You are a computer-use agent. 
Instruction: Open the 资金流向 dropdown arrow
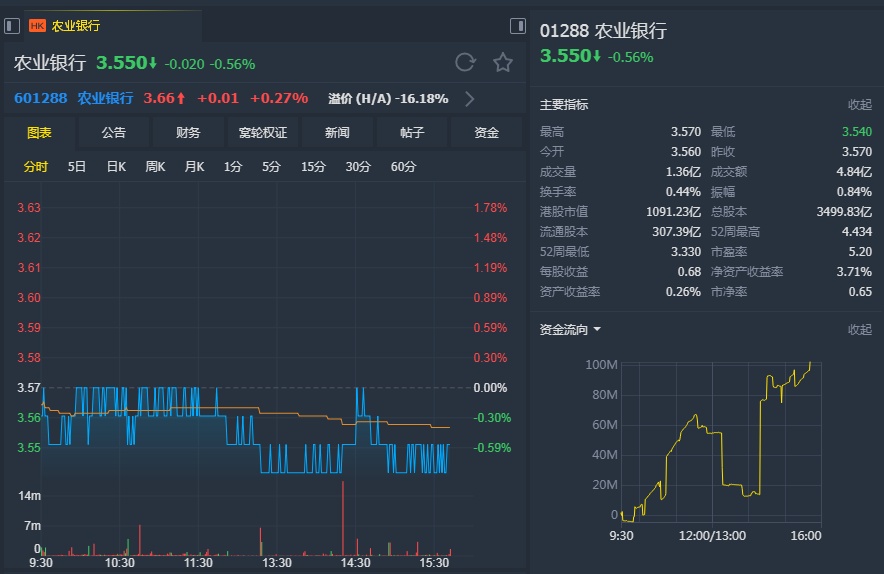click(597, 329)
